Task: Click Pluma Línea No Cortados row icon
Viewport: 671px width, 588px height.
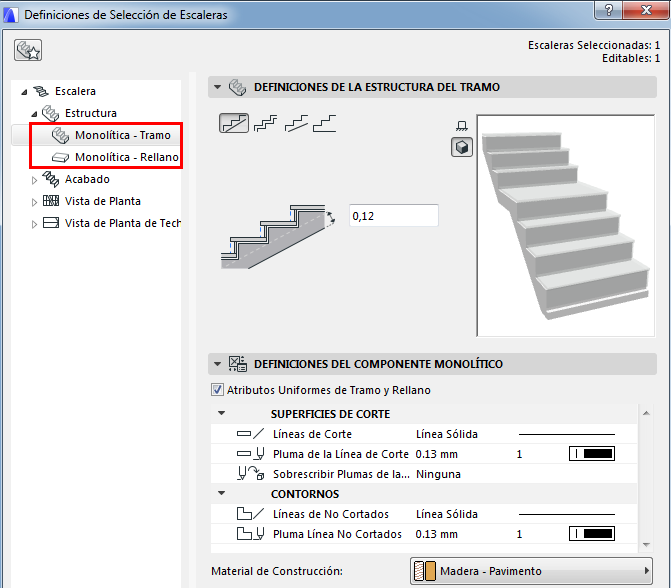Action: (250, 534)
